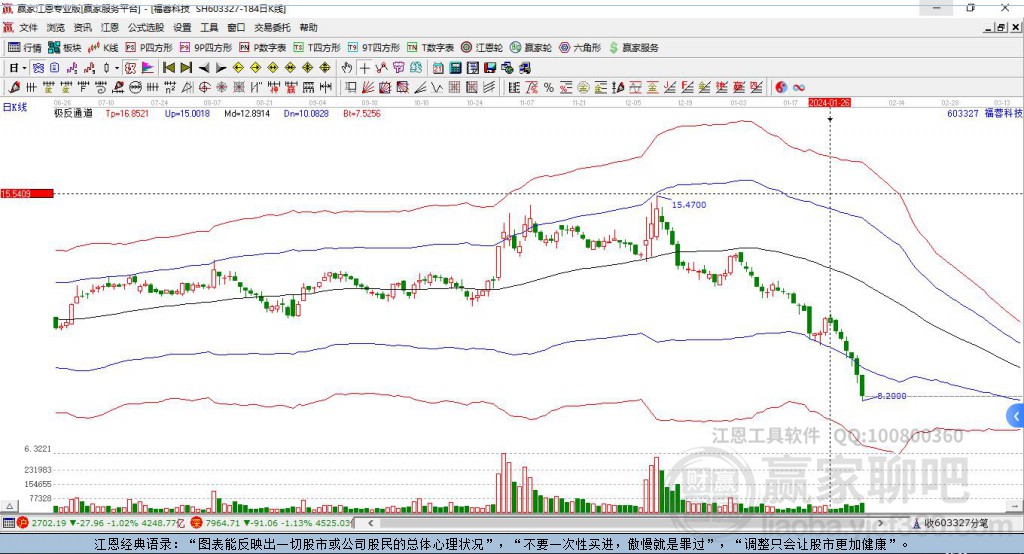This screenshot has height=554, width=1024.
Task: Open the T数字表 tool
Action: 430,48
